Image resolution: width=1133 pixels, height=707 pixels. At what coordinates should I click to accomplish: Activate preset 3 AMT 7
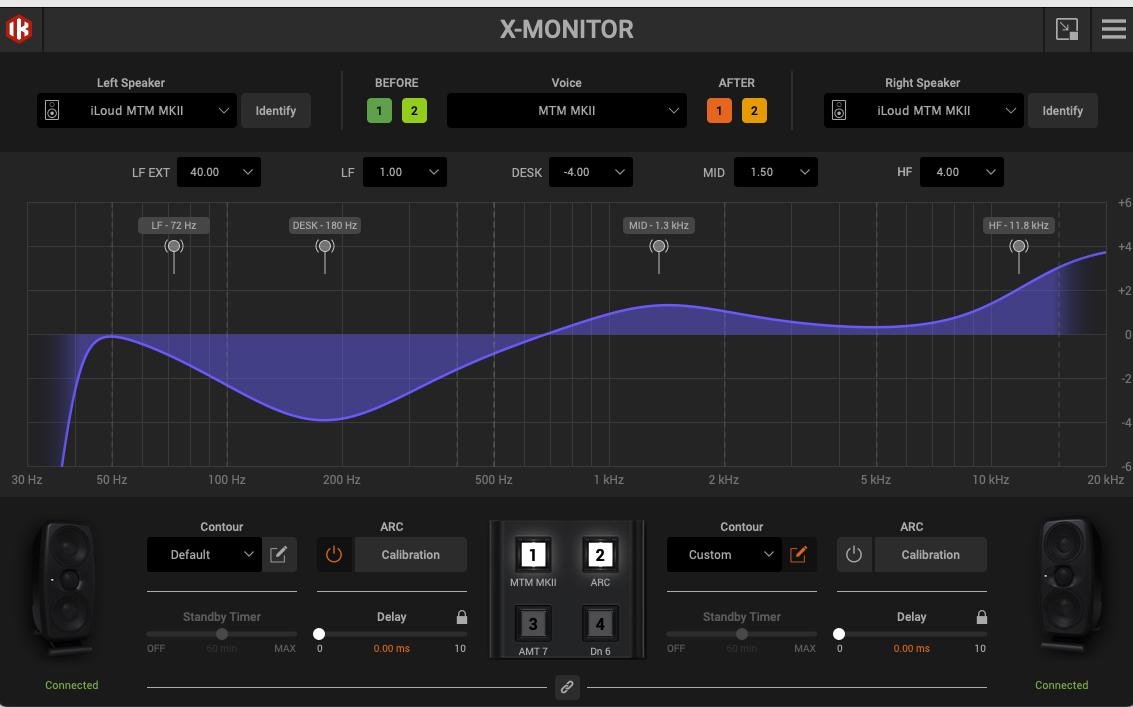point(533,624)
